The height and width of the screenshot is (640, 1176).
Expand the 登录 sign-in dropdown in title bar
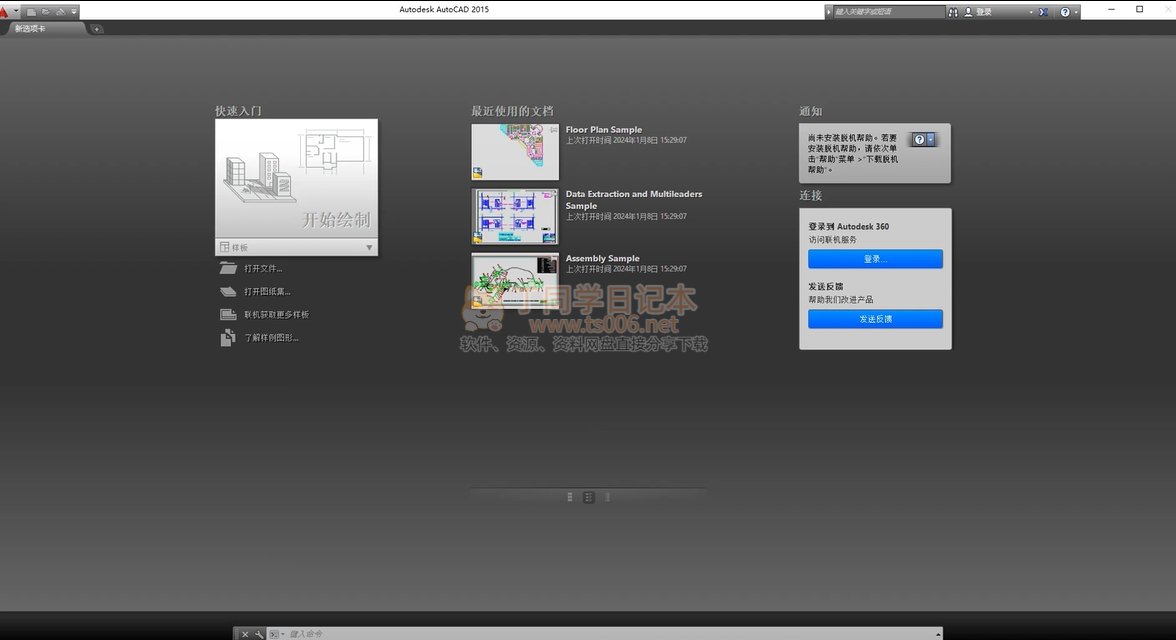[1029, 12]
